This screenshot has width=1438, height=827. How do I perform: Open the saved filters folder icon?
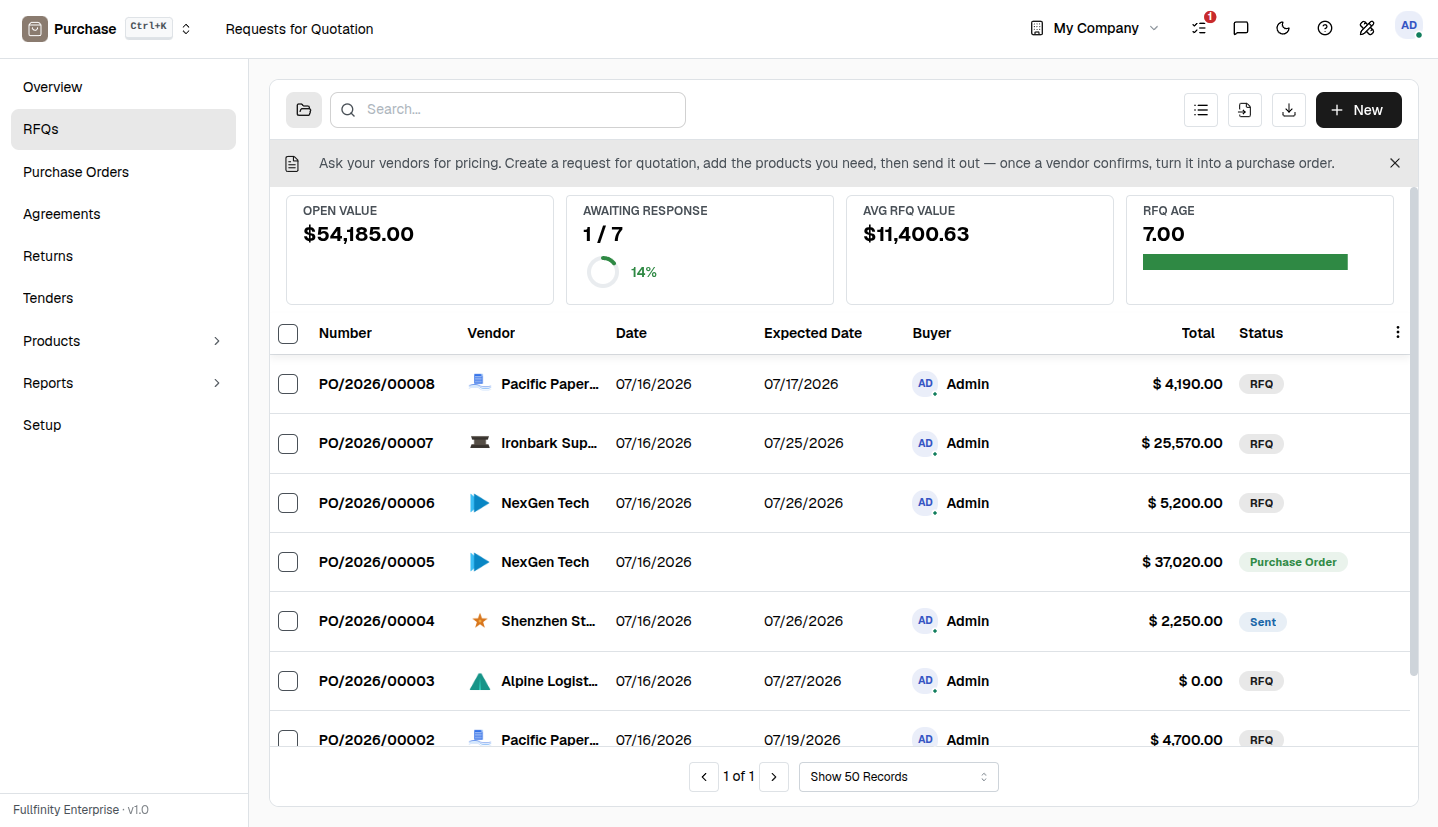point(304,110)
